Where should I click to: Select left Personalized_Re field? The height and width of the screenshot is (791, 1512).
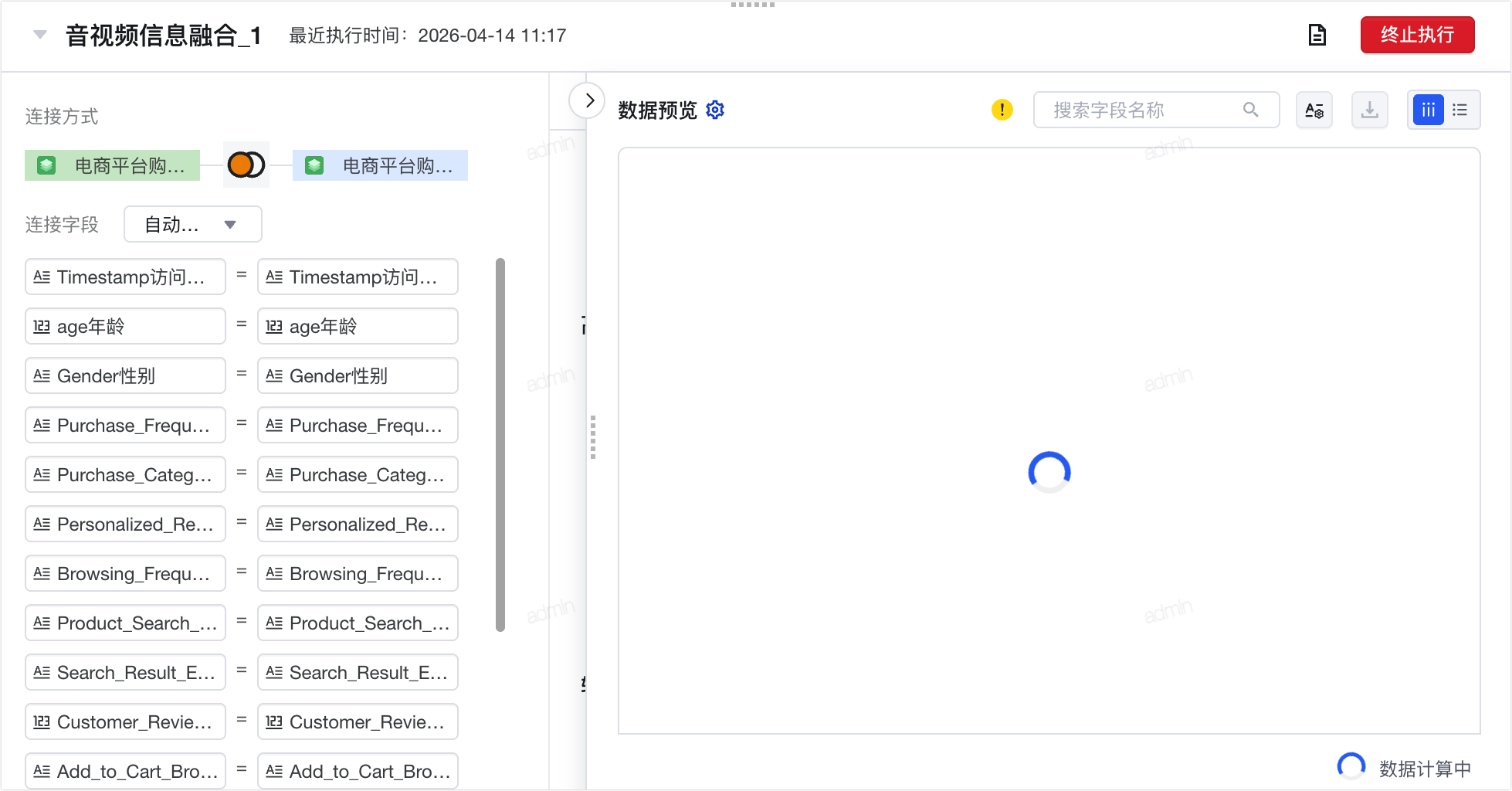[x=125, y=524]
